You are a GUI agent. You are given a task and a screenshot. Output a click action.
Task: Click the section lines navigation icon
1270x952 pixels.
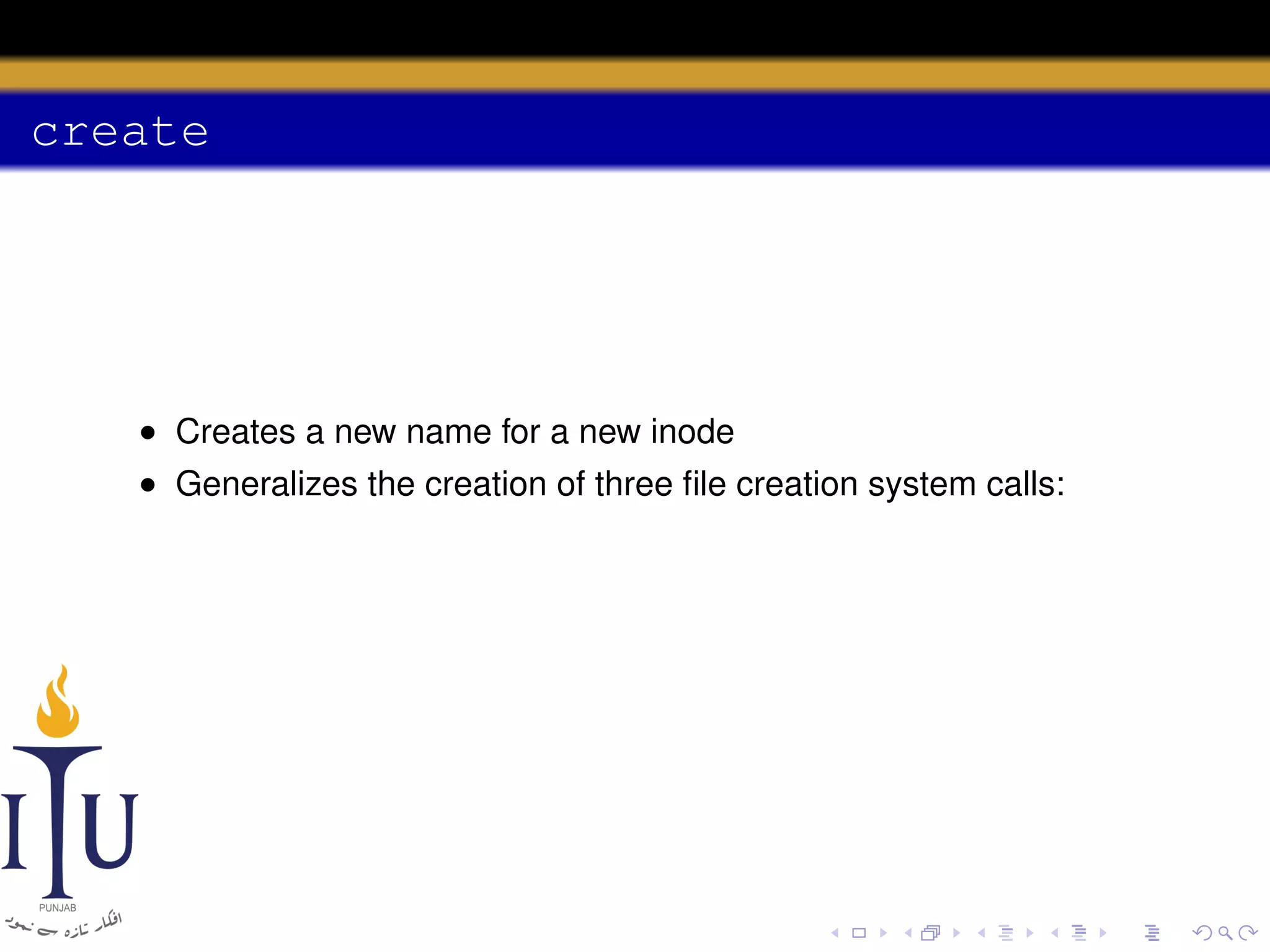pos(1079,933)
